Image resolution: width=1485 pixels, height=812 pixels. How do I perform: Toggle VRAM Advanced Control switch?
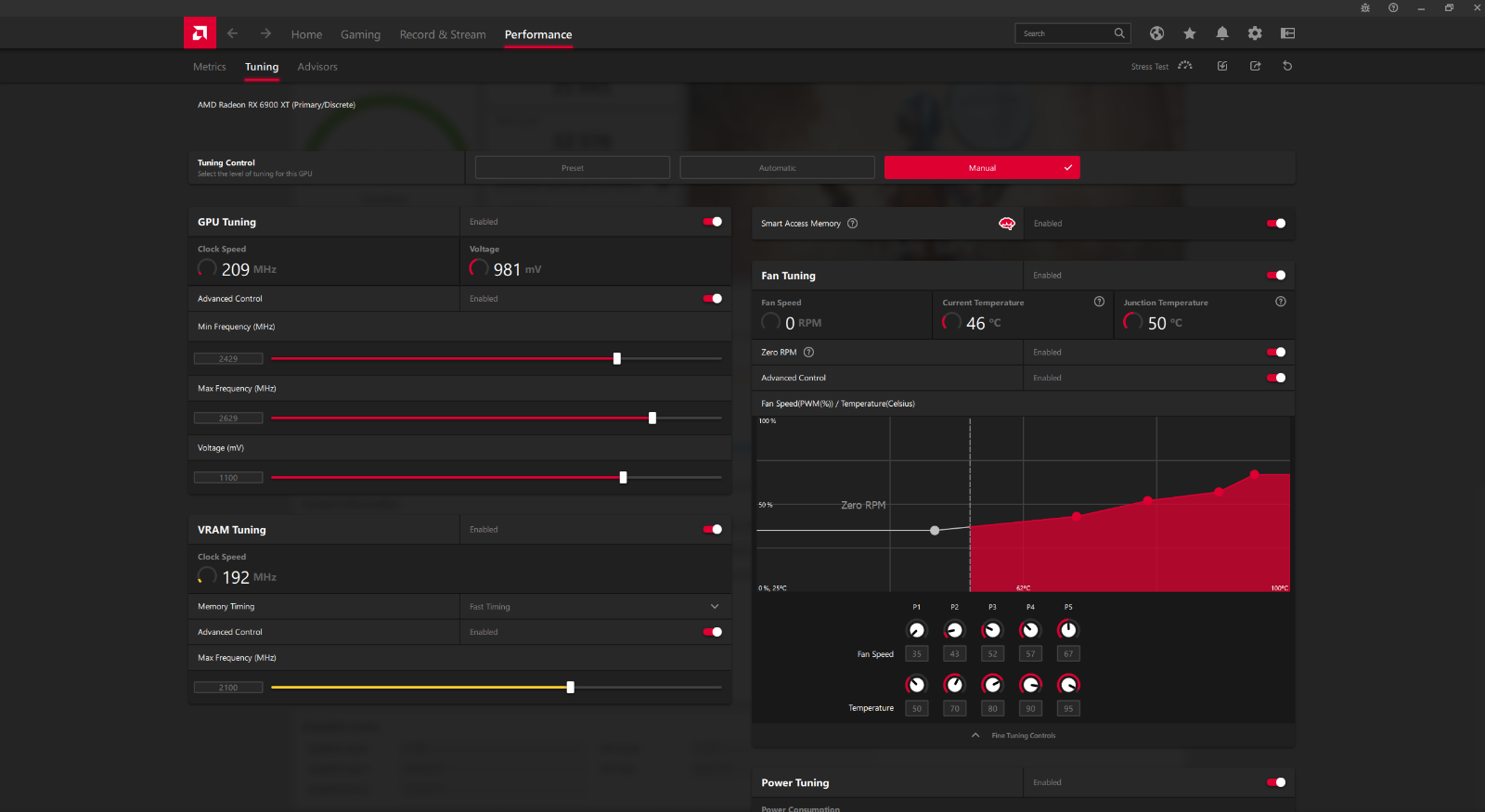713,632
